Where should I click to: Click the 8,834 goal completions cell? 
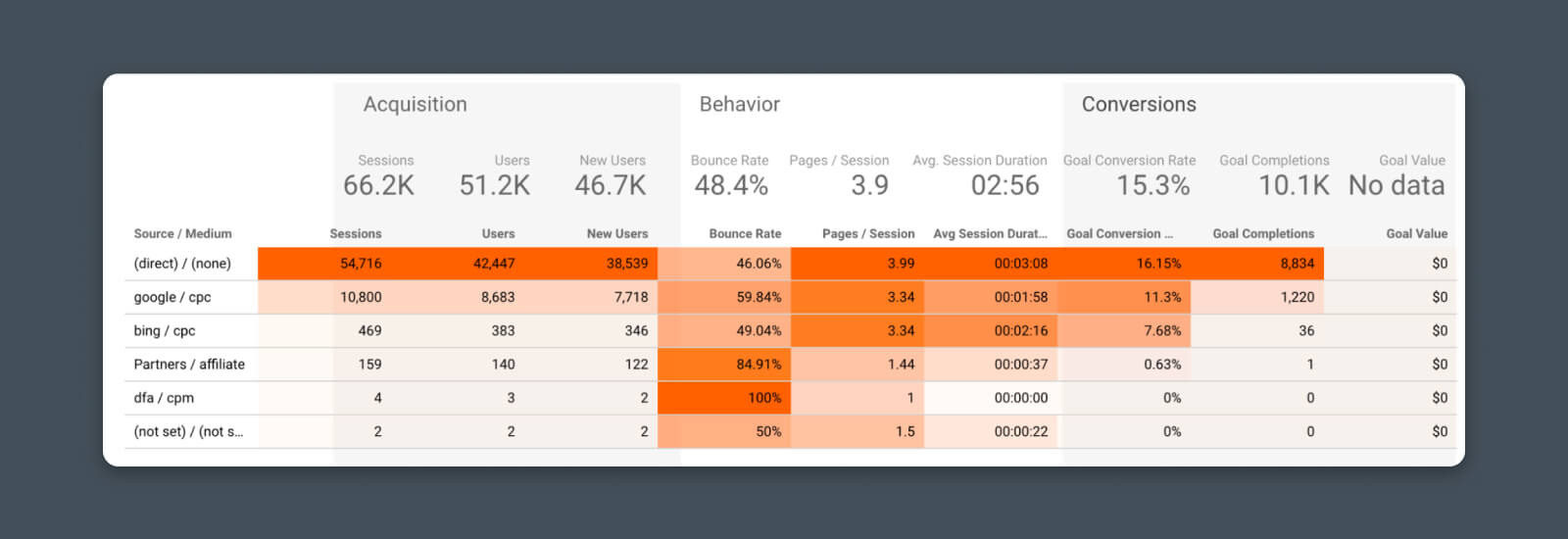[x=1297, y=264]
